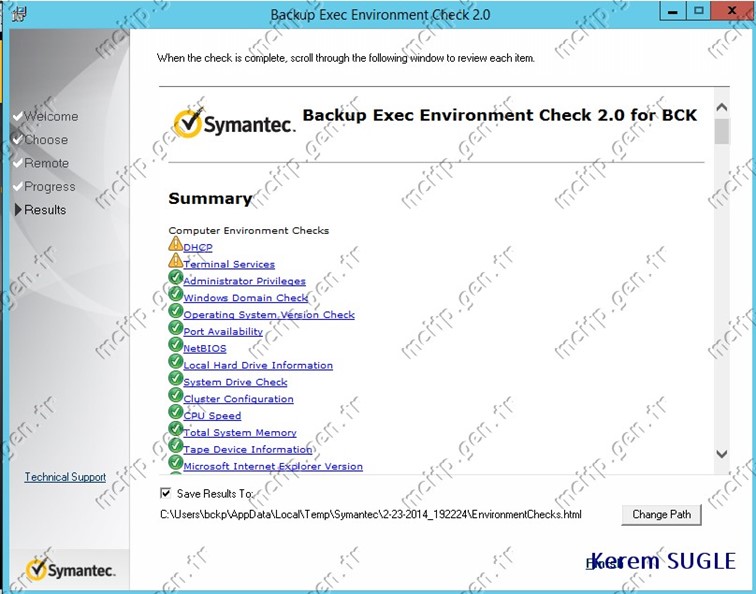Close the Environment Check window
The height and width of the screenshot is (594, 756).
pyautogui.click(x=732, y=12)
